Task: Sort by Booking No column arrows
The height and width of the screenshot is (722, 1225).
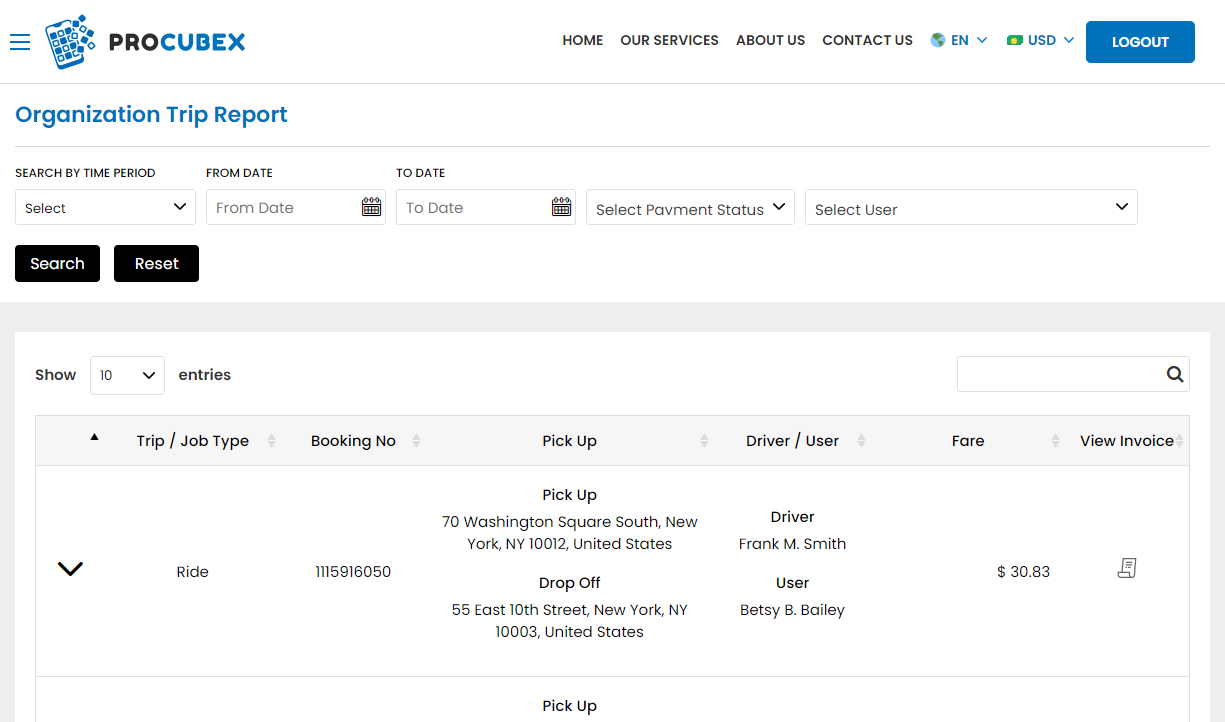Action: (416, 441)
